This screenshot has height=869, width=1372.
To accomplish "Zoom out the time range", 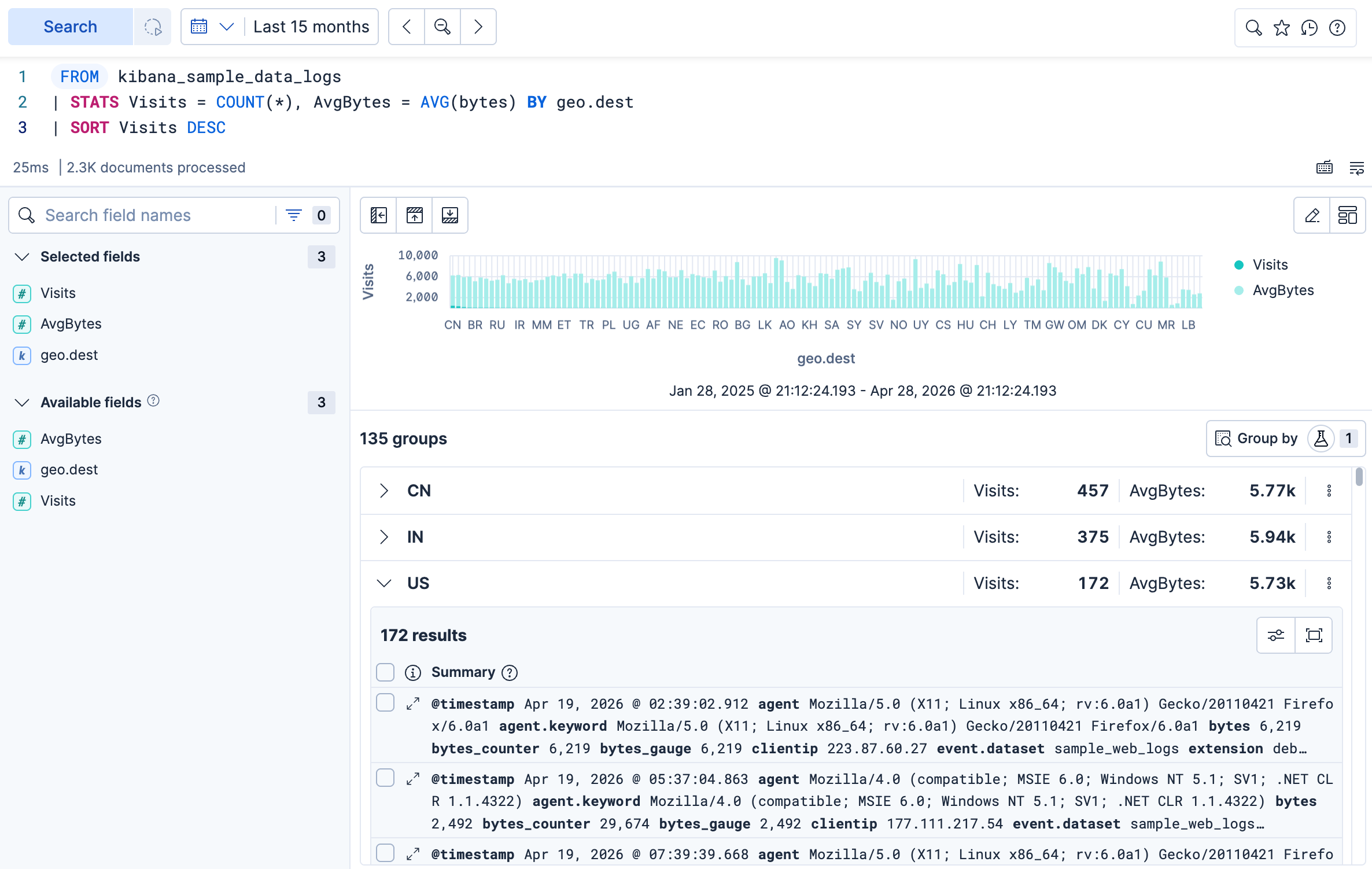I will [442, 27].
